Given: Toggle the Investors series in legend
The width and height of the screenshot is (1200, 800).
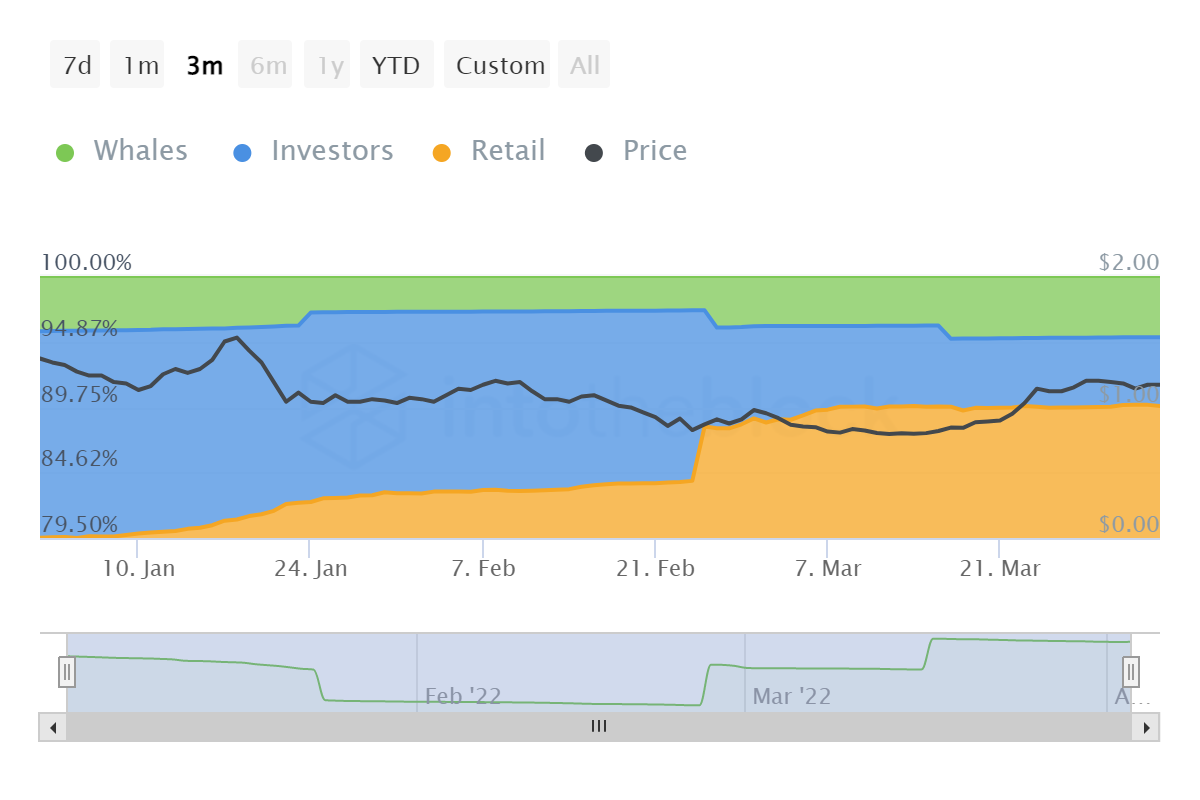Looking at the screenshot, I should tap(332, 151).
